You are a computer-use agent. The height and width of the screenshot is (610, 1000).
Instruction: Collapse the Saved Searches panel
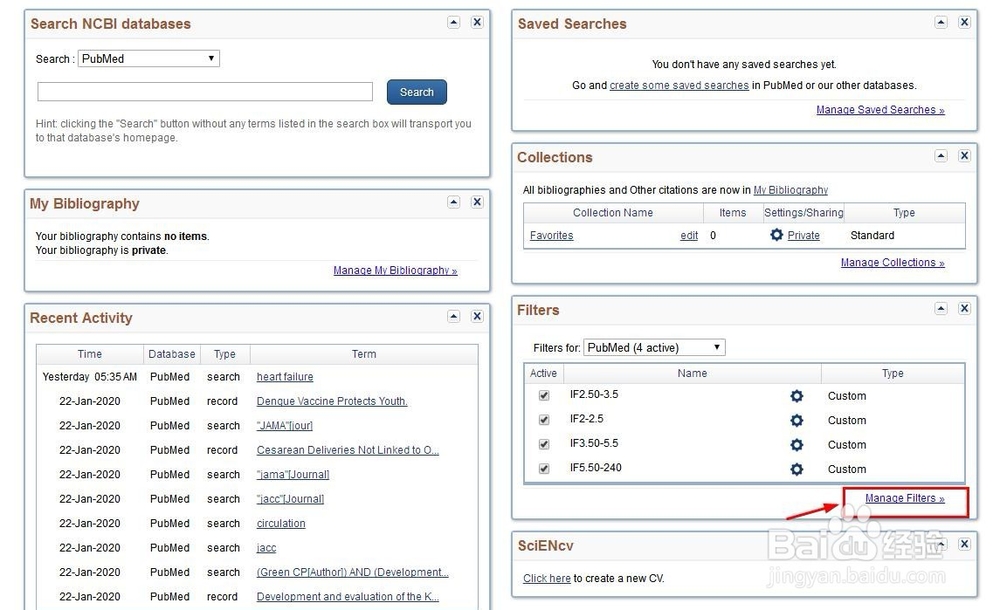(941, 22)
